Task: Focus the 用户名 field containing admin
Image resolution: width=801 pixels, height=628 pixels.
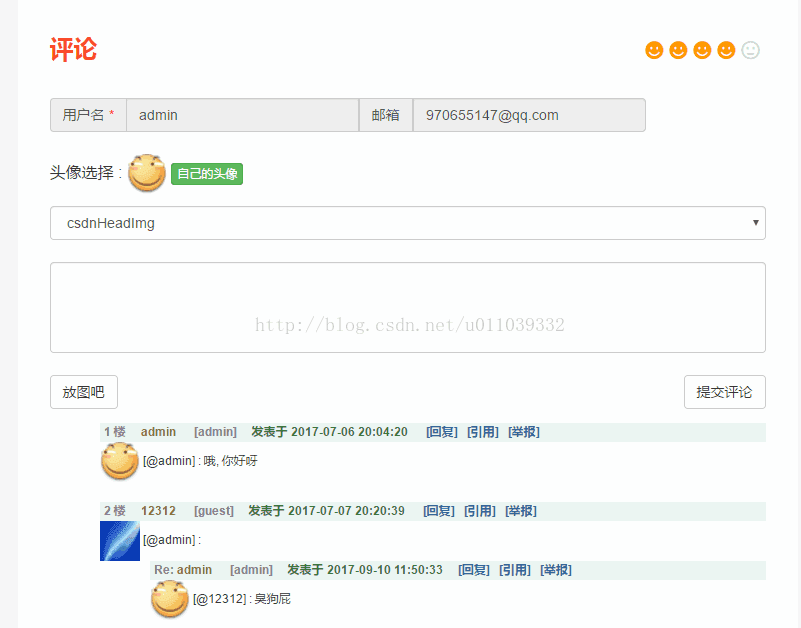Action: pos(243,115)
